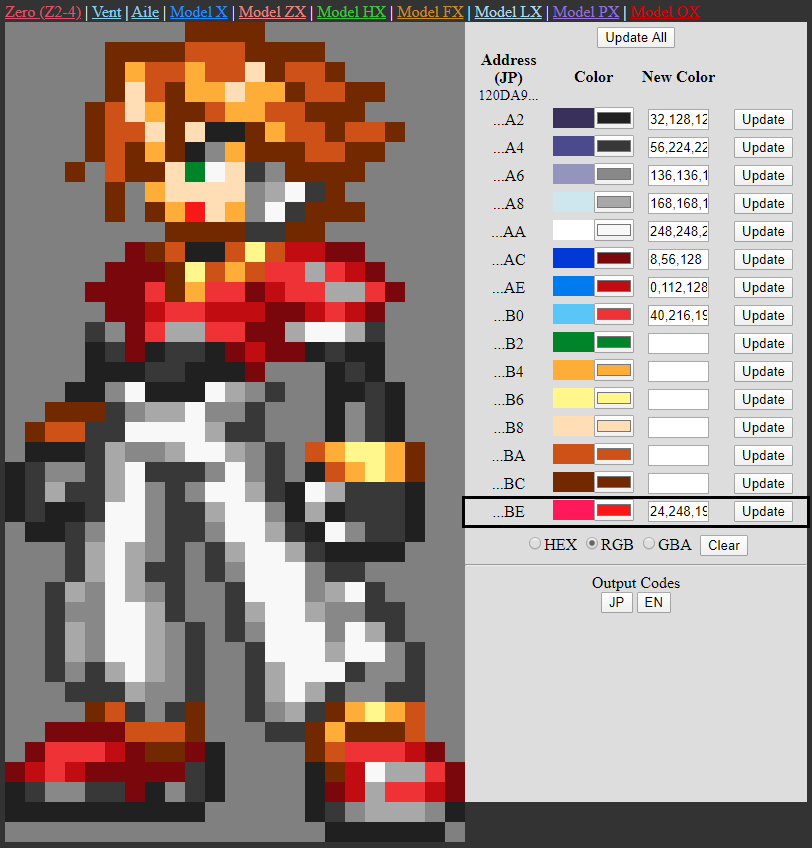Click empty new color field for B6
Image resolution: width=812 pixels, height=848 pixels.
678,400
